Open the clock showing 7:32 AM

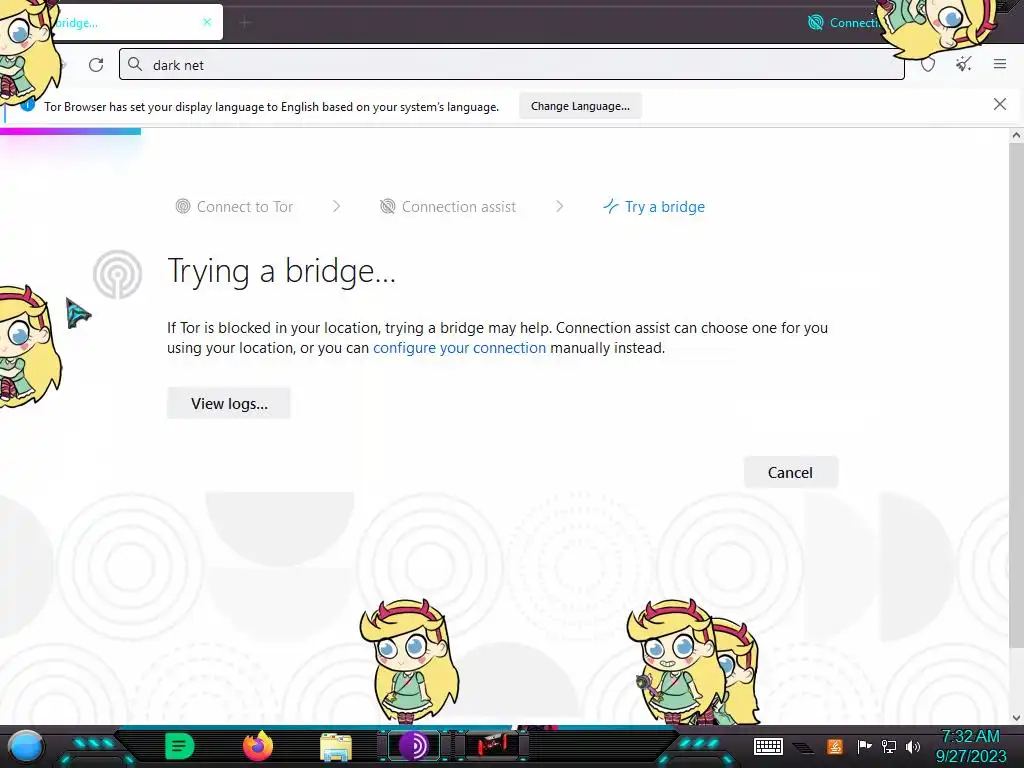[x=970, y=746]
